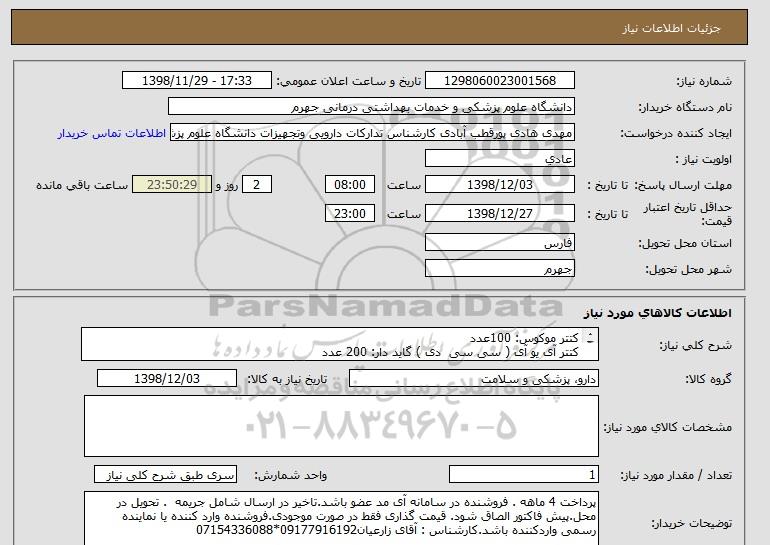The height and width of the screenshot is (545, 770).
Task: Click the request creator field مهدی هادی پورقطب آبادی
Action: [372, 133]
